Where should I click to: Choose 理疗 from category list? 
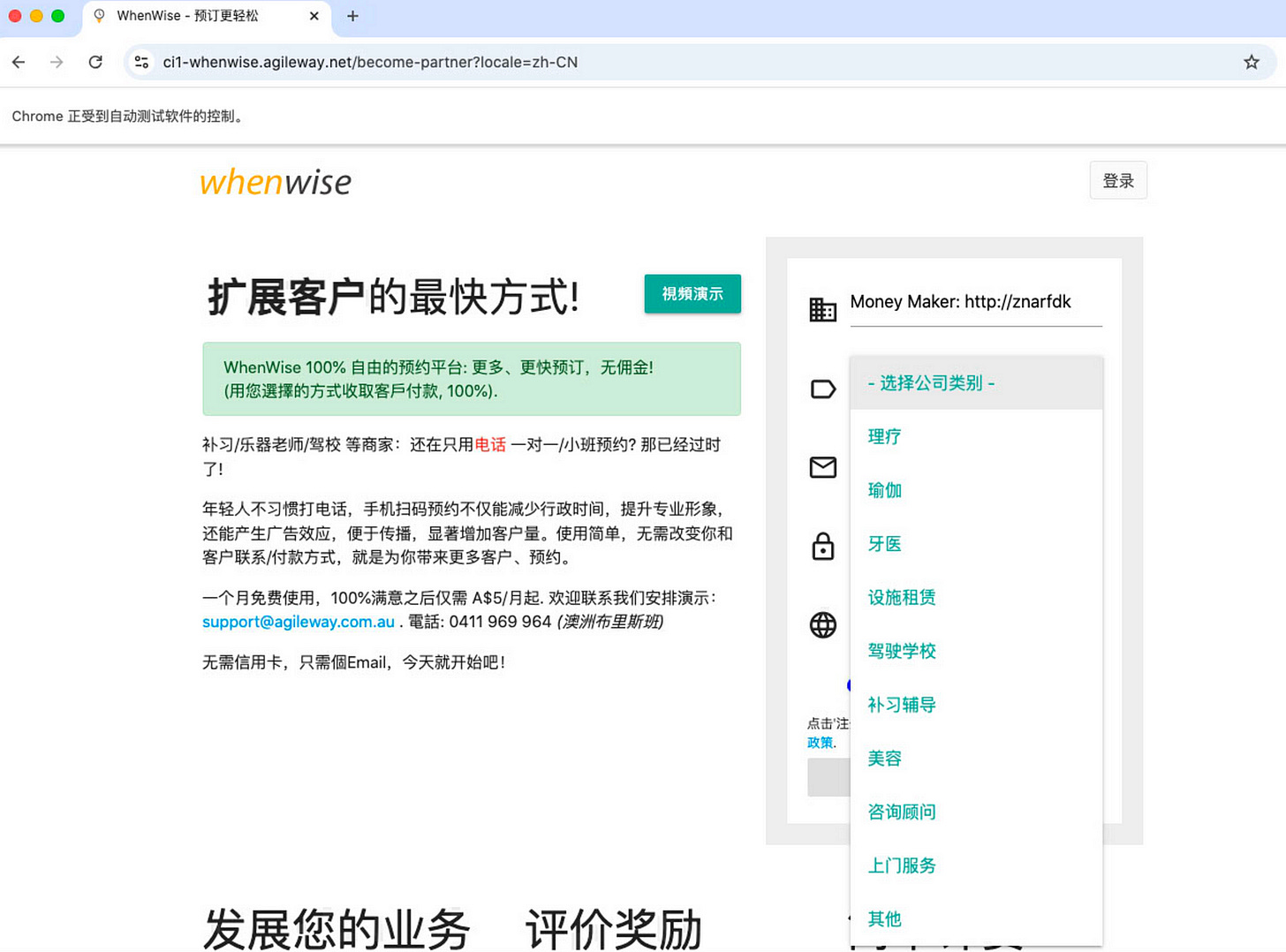(x=976, y=436)
